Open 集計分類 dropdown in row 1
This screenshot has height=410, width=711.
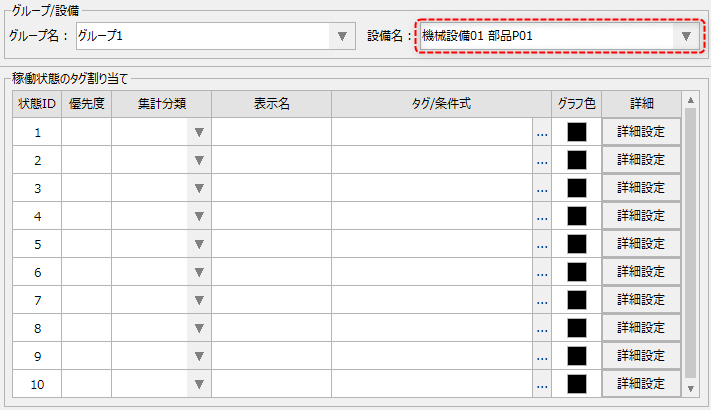(199, 132)
